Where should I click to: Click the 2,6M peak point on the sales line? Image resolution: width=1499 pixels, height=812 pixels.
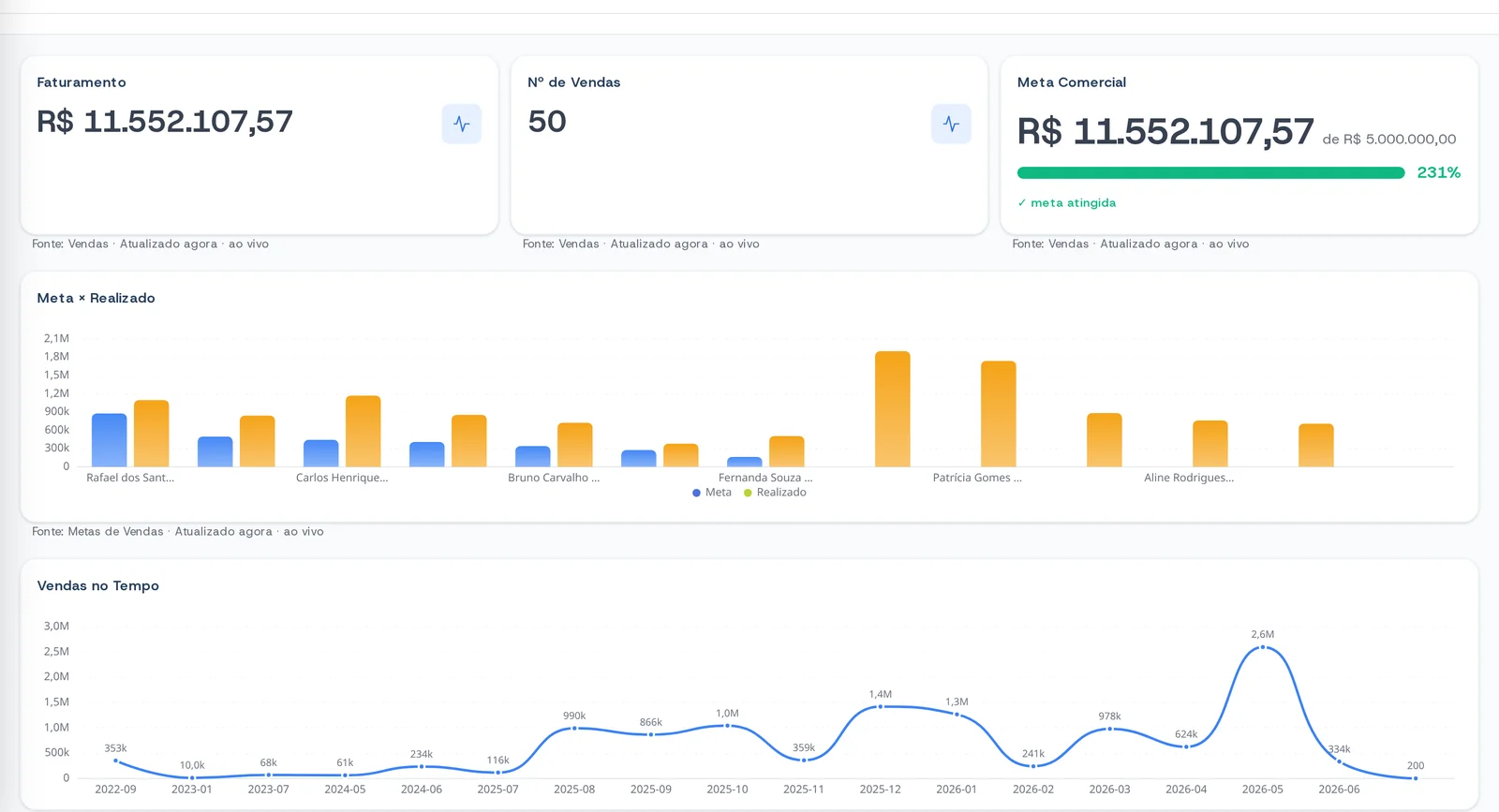pos(1263,647)
